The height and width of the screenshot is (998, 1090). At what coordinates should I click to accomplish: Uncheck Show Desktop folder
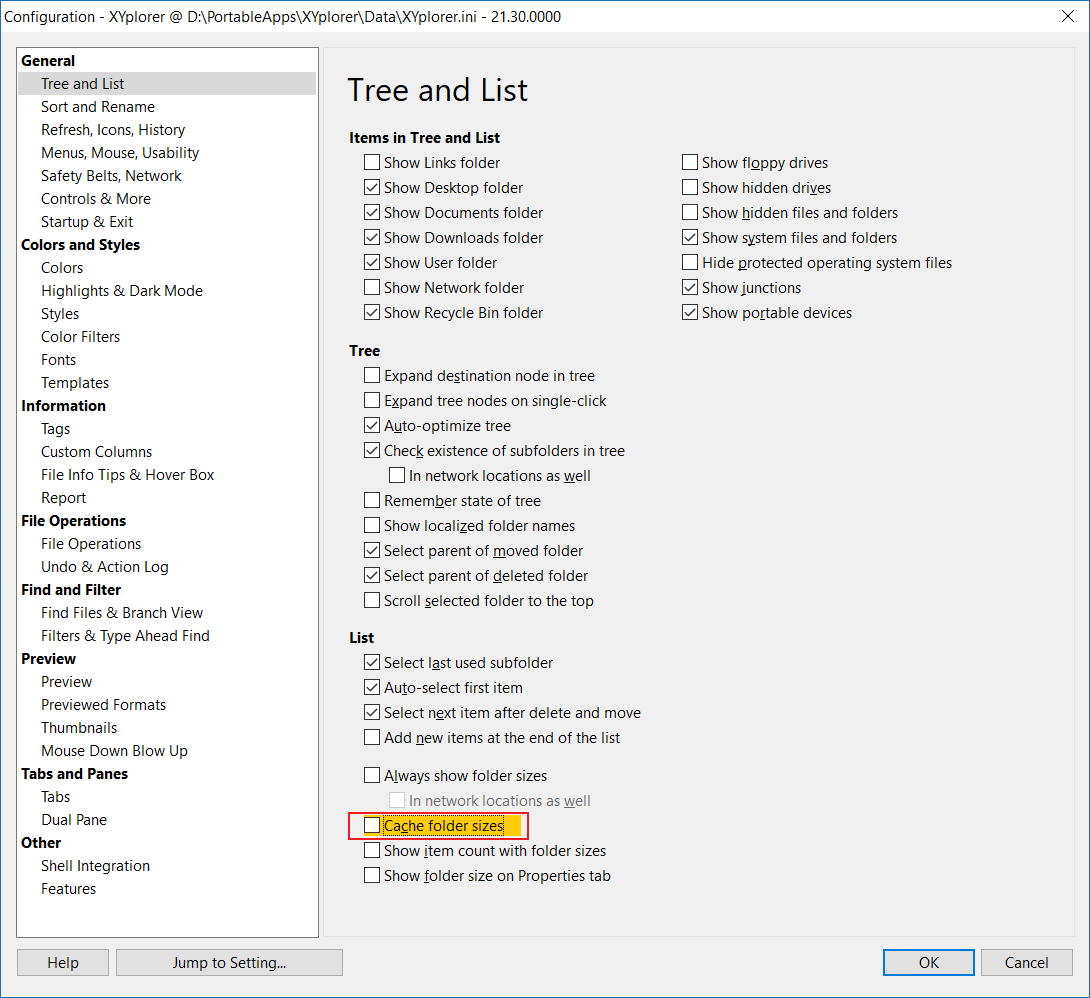point(372,187)
